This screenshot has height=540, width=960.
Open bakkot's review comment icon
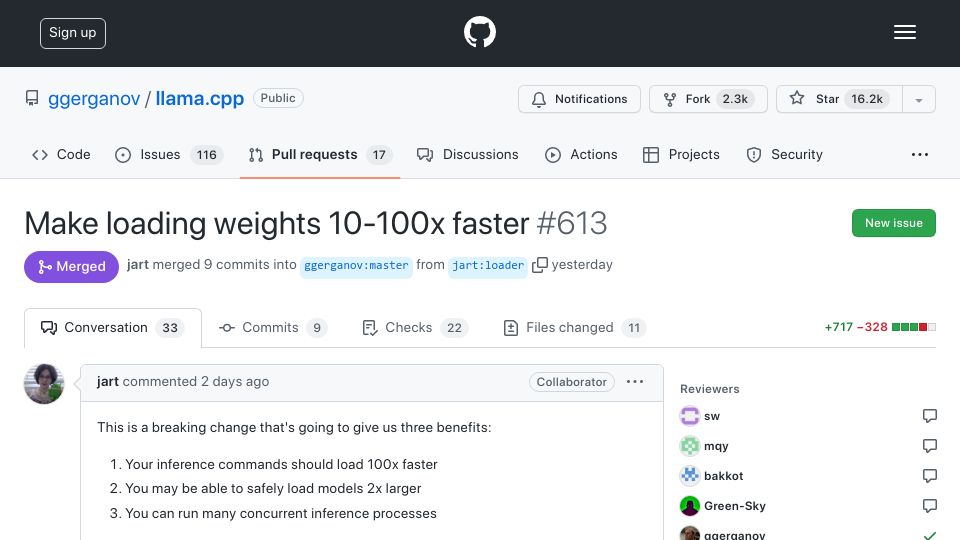coord(929,476)
